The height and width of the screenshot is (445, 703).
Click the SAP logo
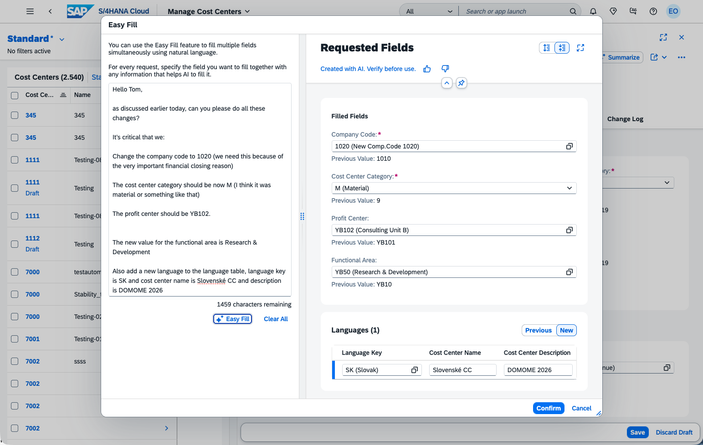(x=80, y=11)
